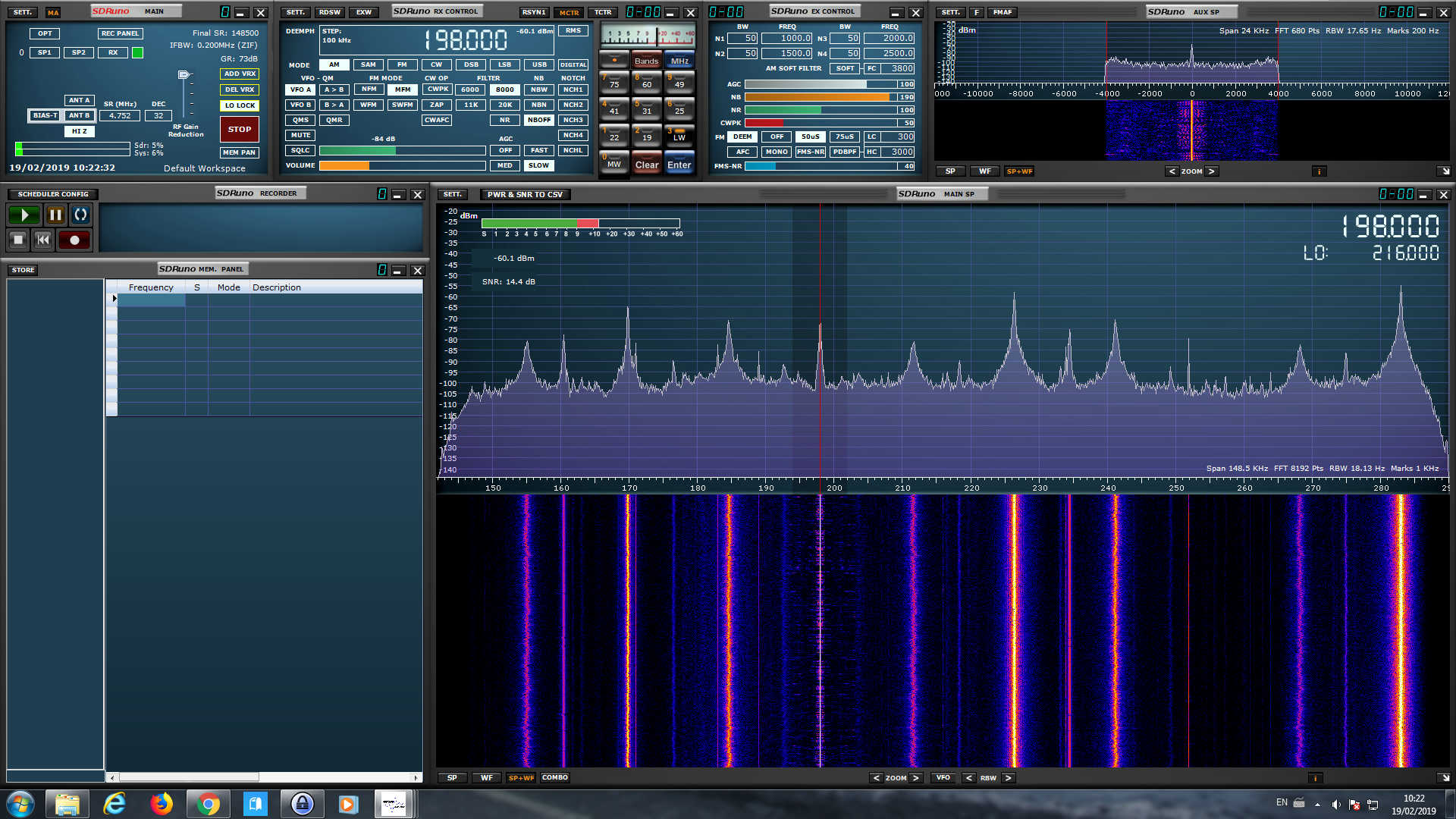Click the N1 notch frequency field
1456x819 pixels.
click(787, 39)
